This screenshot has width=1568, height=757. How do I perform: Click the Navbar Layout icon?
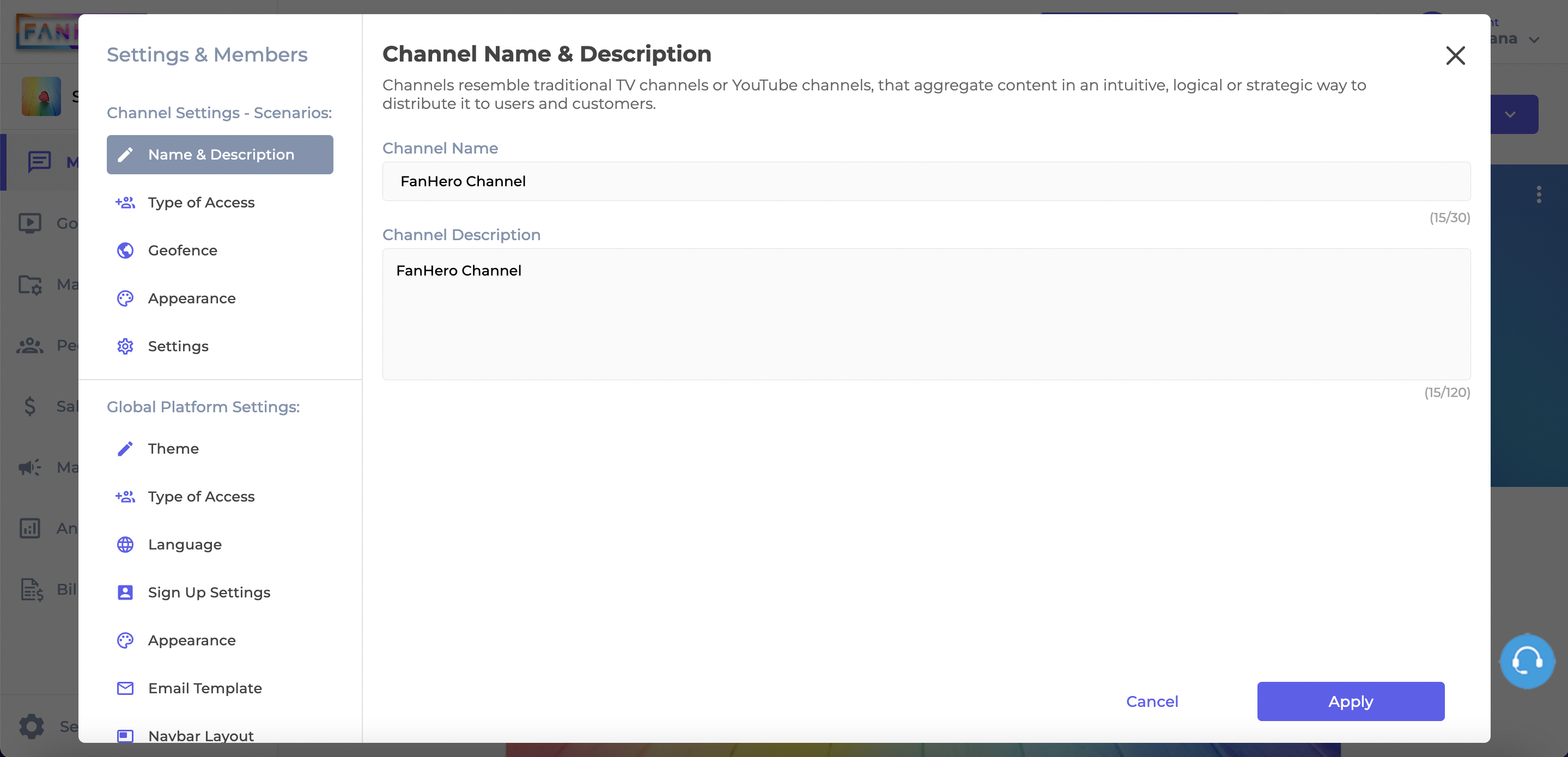click(x=125, y=736)
